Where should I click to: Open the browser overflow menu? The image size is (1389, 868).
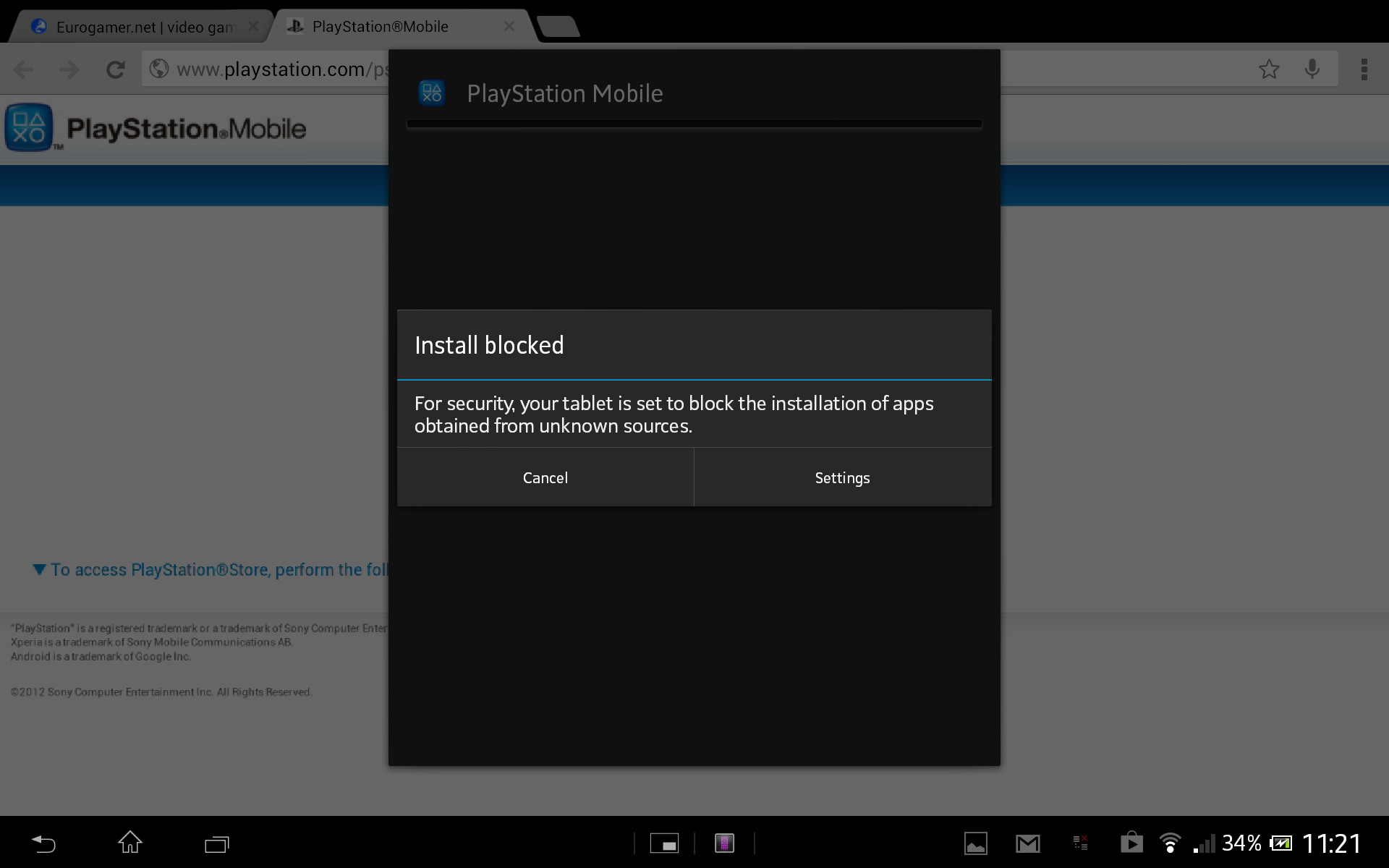click(x=1364, y=69)
